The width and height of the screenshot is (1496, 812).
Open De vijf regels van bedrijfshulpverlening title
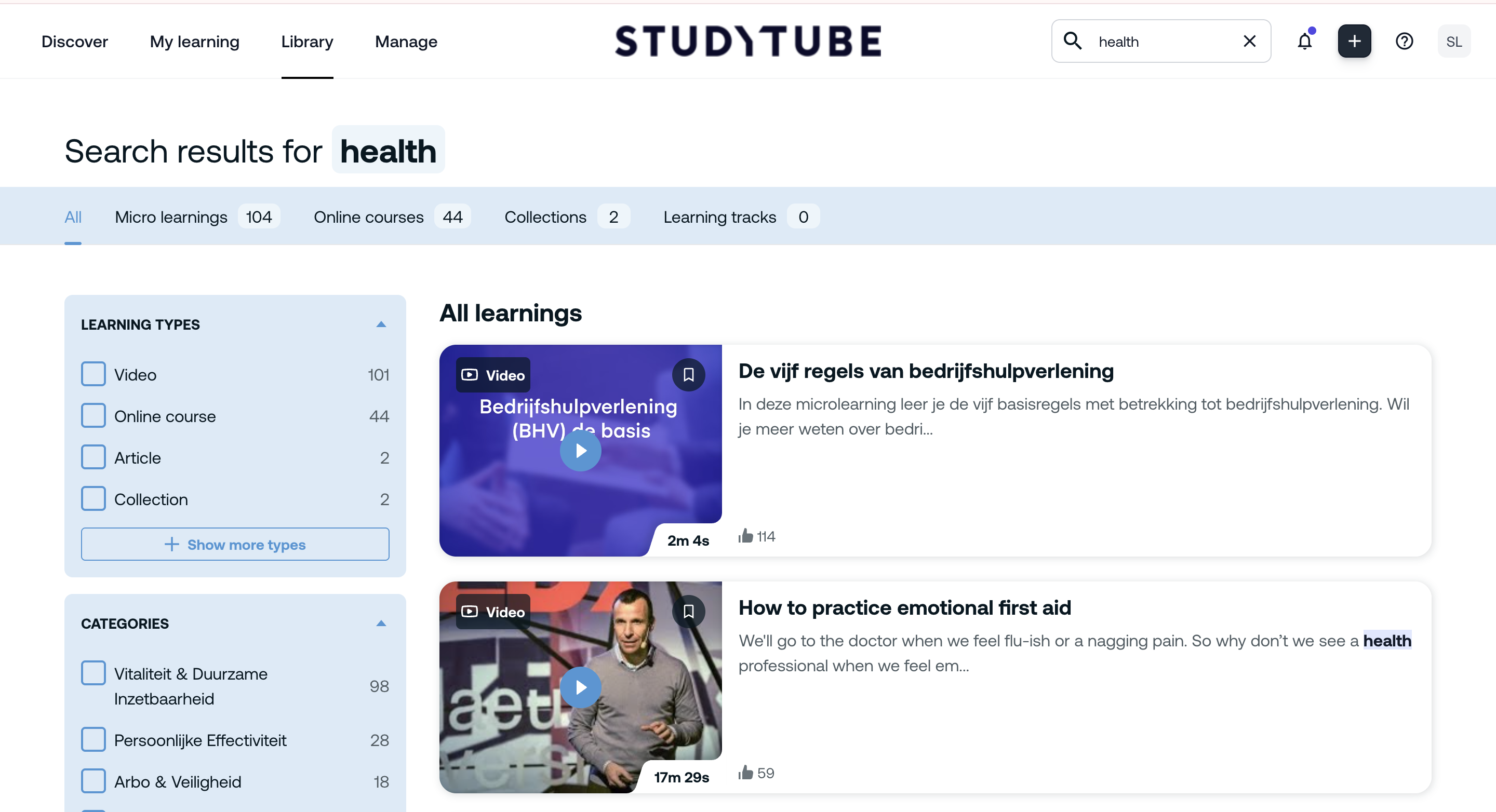coord(926,371)
